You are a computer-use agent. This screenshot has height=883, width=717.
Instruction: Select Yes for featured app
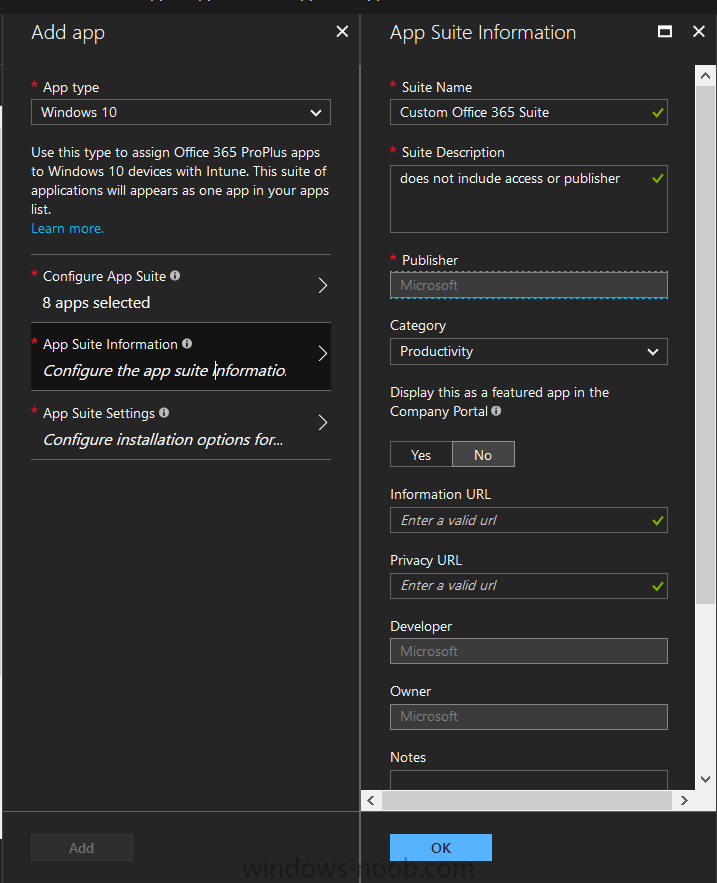[421, 454]
